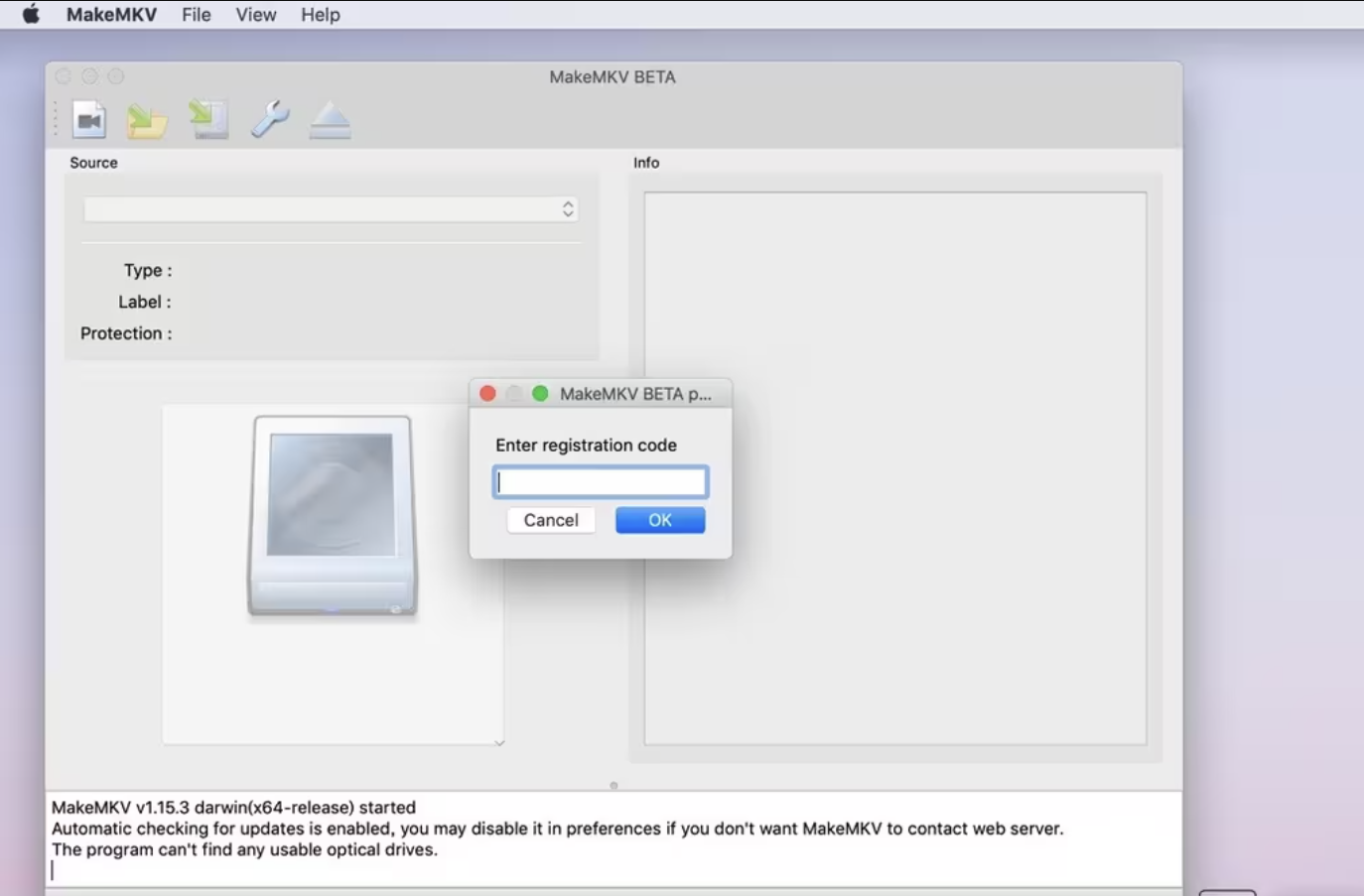Click green zoom button of registration dialog
Image resolution: width=1364 pixels, height=896 pixels.
pos(540,394)
